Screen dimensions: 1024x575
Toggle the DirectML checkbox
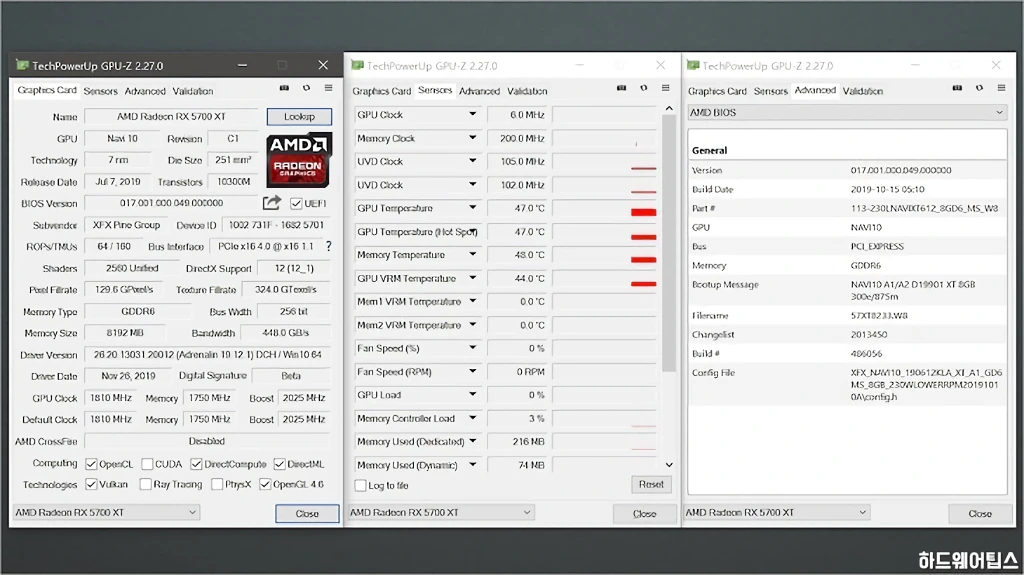tap(280, 464)
